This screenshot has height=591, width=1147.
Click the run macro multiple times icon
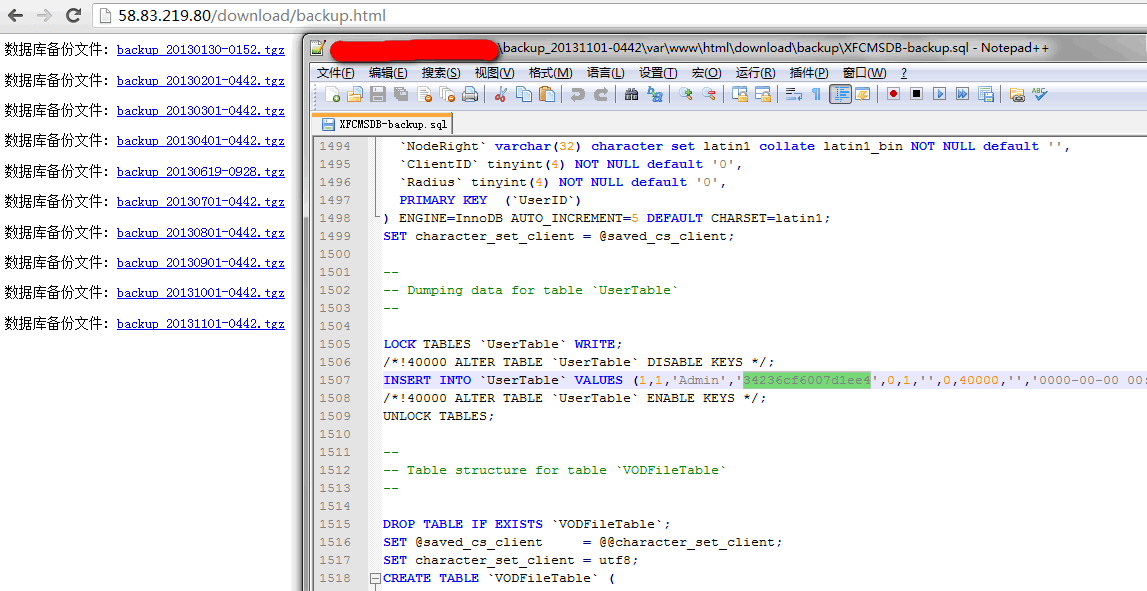coord(962,94)
